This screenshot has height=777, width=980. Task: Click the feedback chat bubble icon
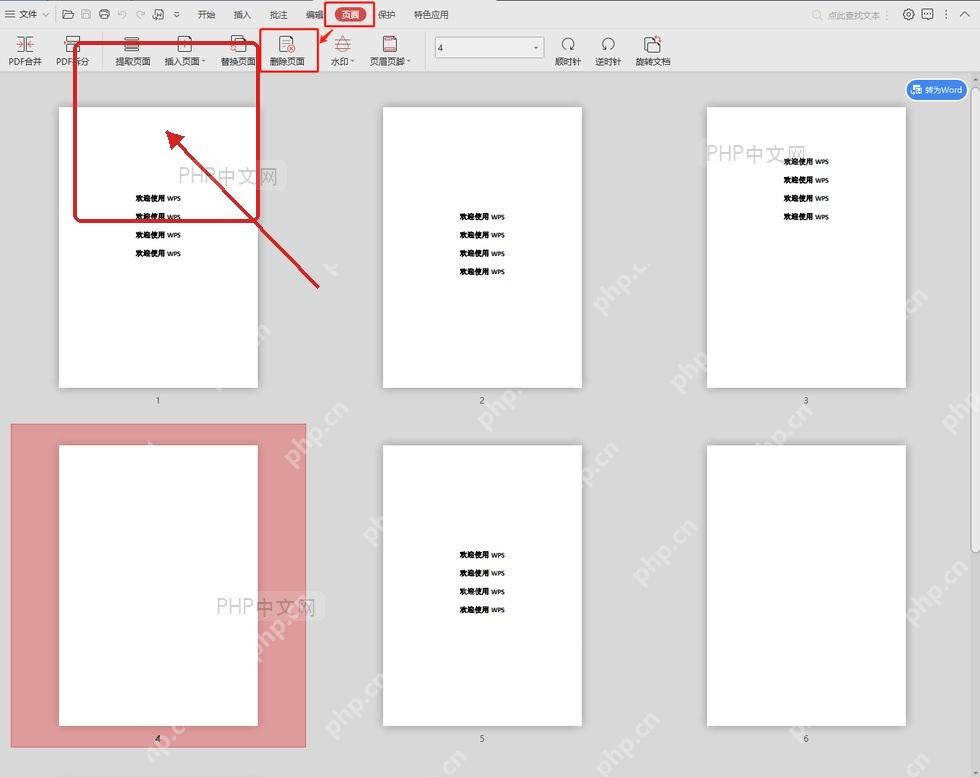click(x=928, y=14)
